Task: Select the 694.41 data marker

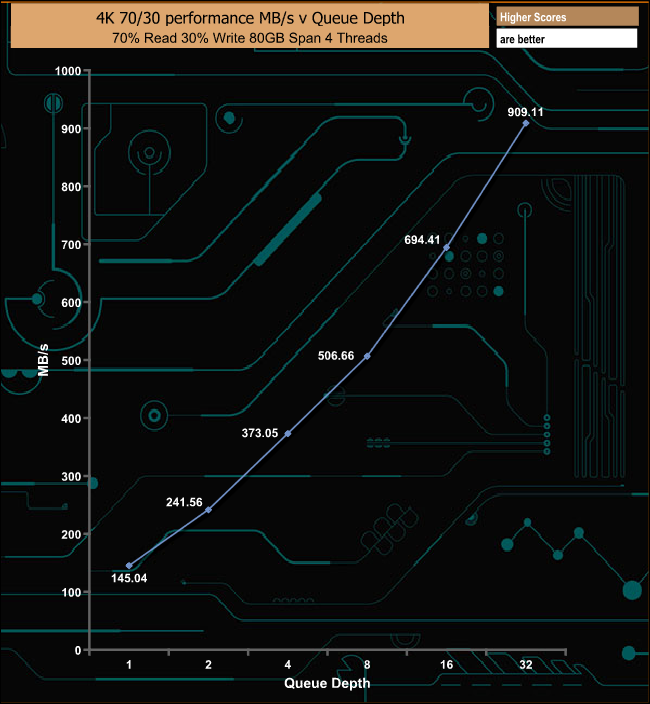Action: (446, 247)
